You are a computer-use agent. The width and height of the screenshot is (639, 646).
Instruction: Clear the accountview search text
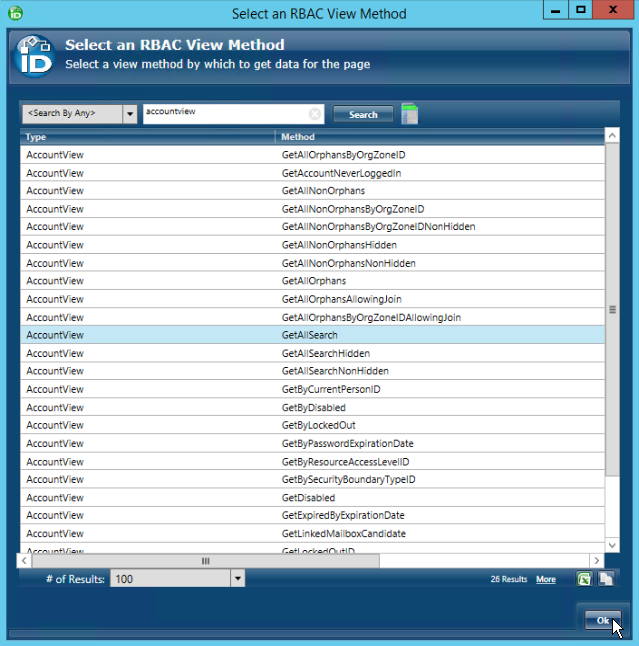tap(315, 114)
